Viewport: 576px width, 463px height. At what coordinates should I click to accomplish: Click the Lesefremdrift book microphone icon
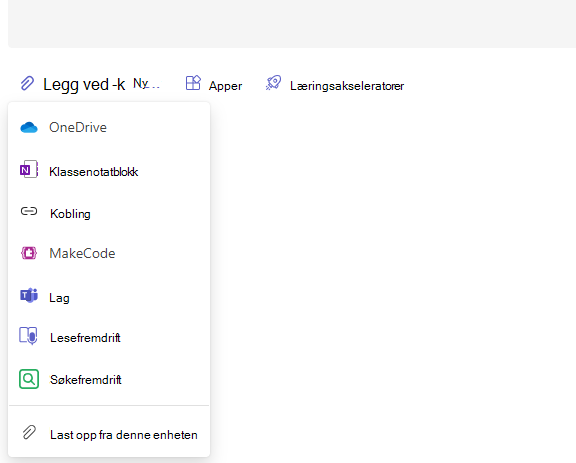pyautogui.click(x=28, y=336)
